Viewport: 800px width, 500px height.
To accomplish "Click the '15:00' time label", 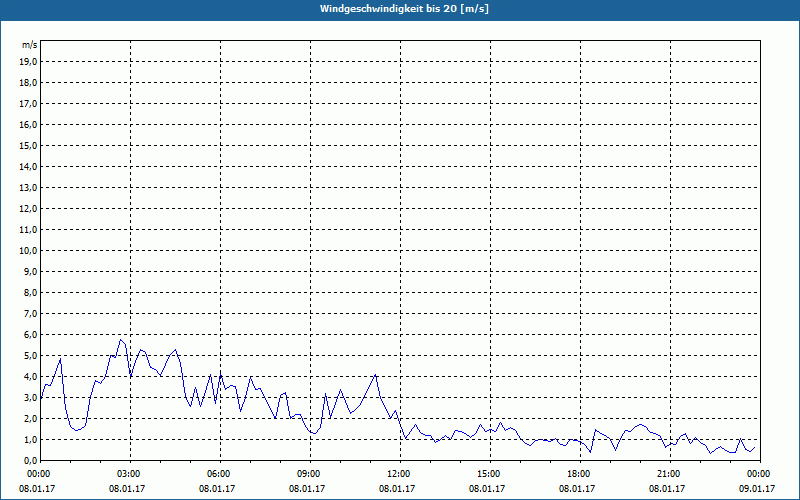I will 490,474.
